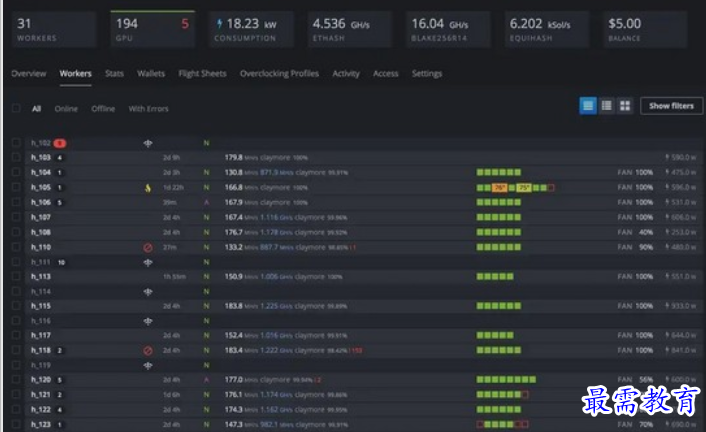
Task: Filter workers by Online
Action: point(66,109)
